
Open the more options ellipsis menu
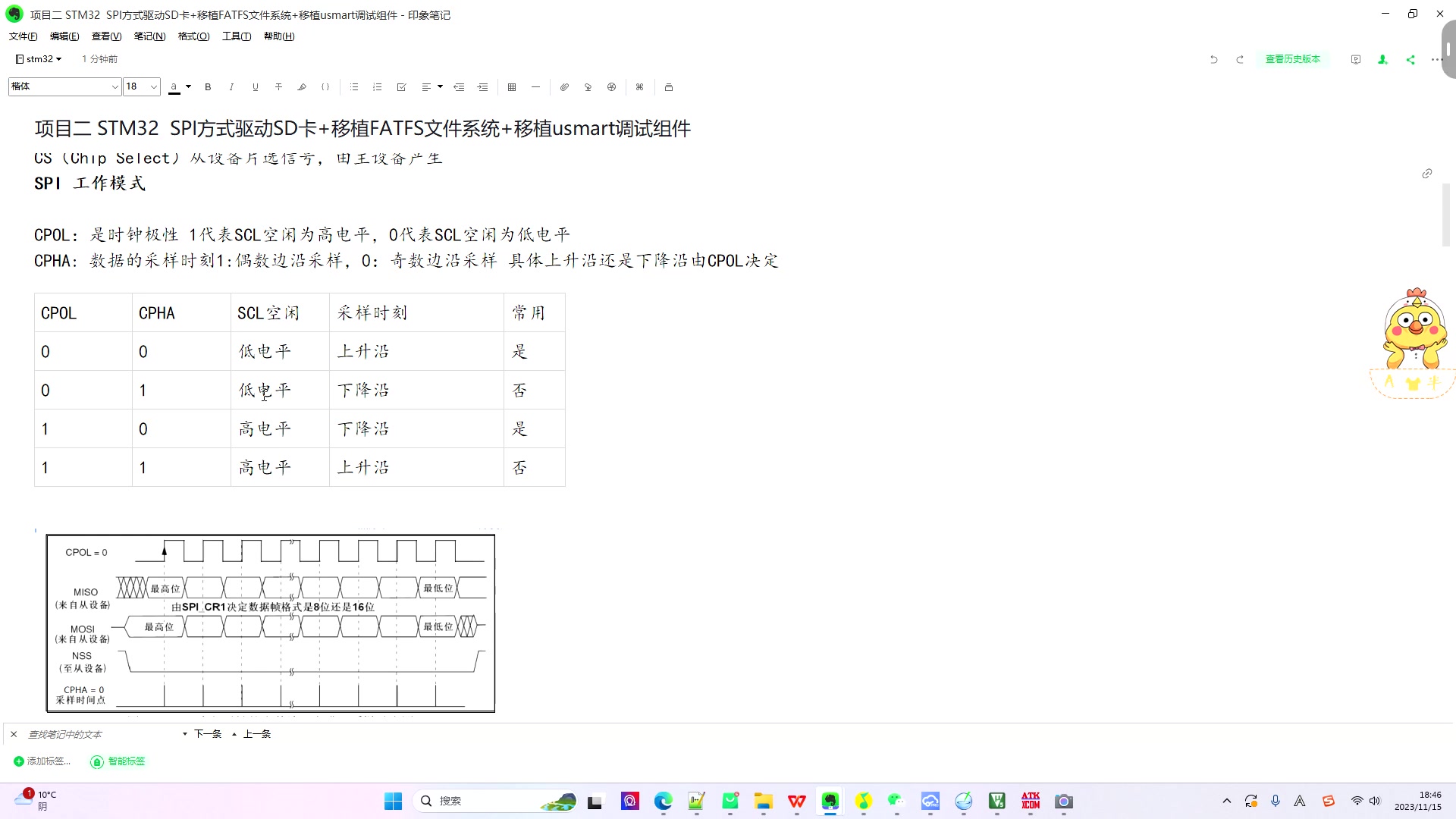[x=1436, y=59]
